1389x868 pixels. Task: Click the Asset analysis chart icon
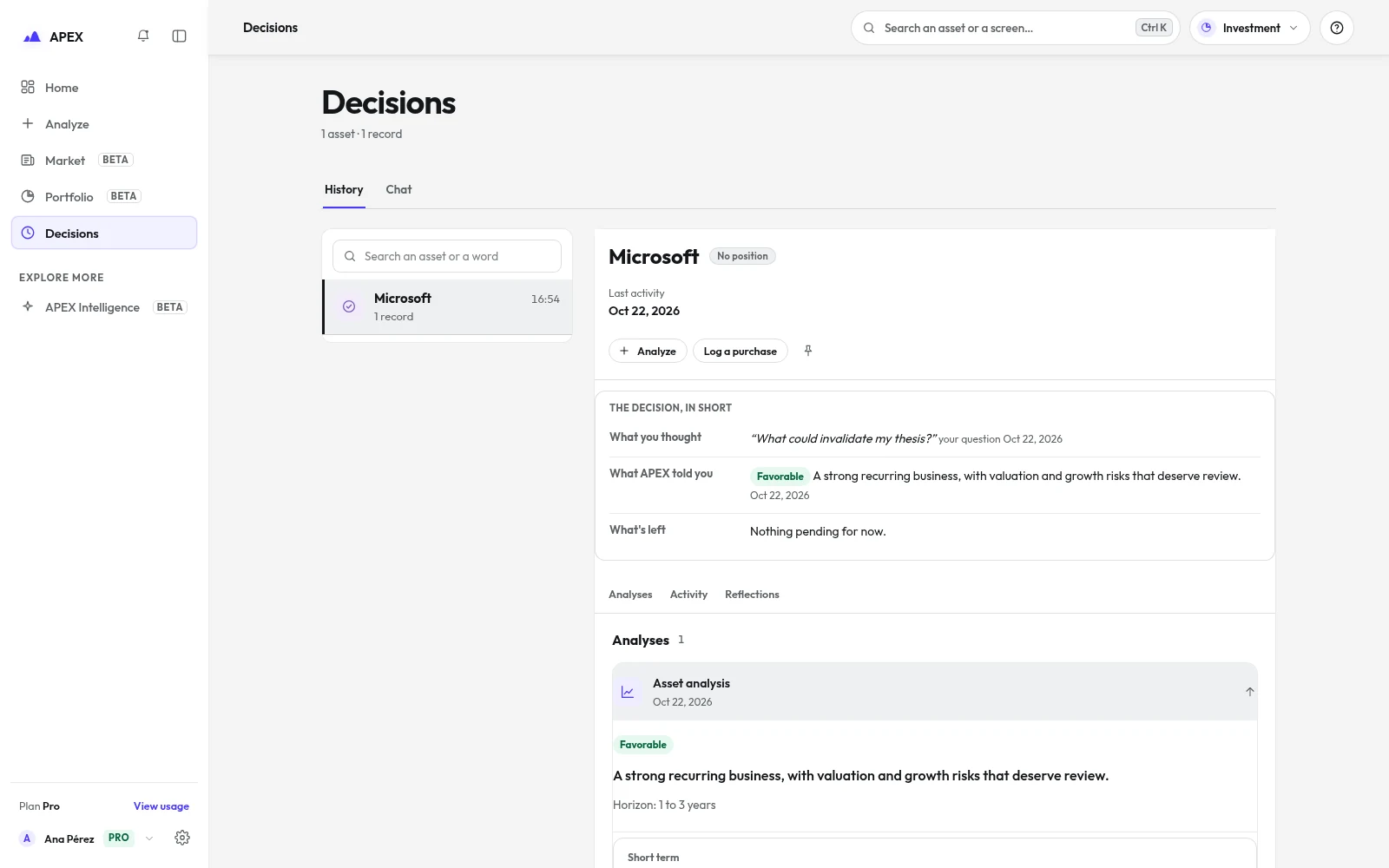point(628,692)
